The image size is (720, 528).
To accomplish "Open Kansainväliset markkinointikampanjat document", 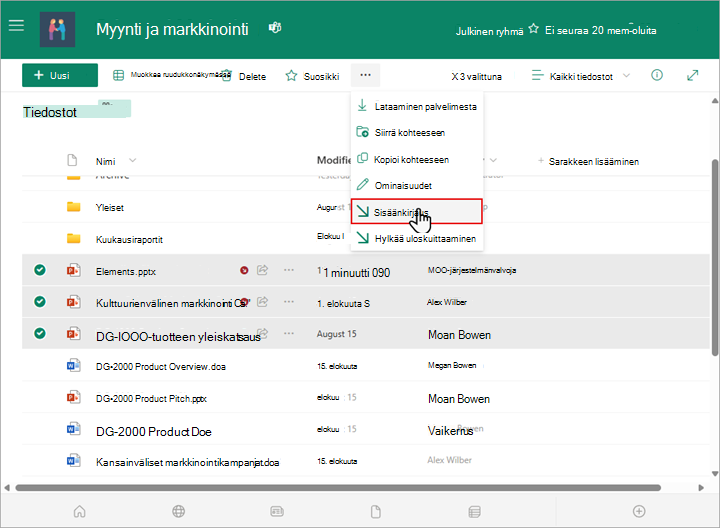I will pos(187,462).
